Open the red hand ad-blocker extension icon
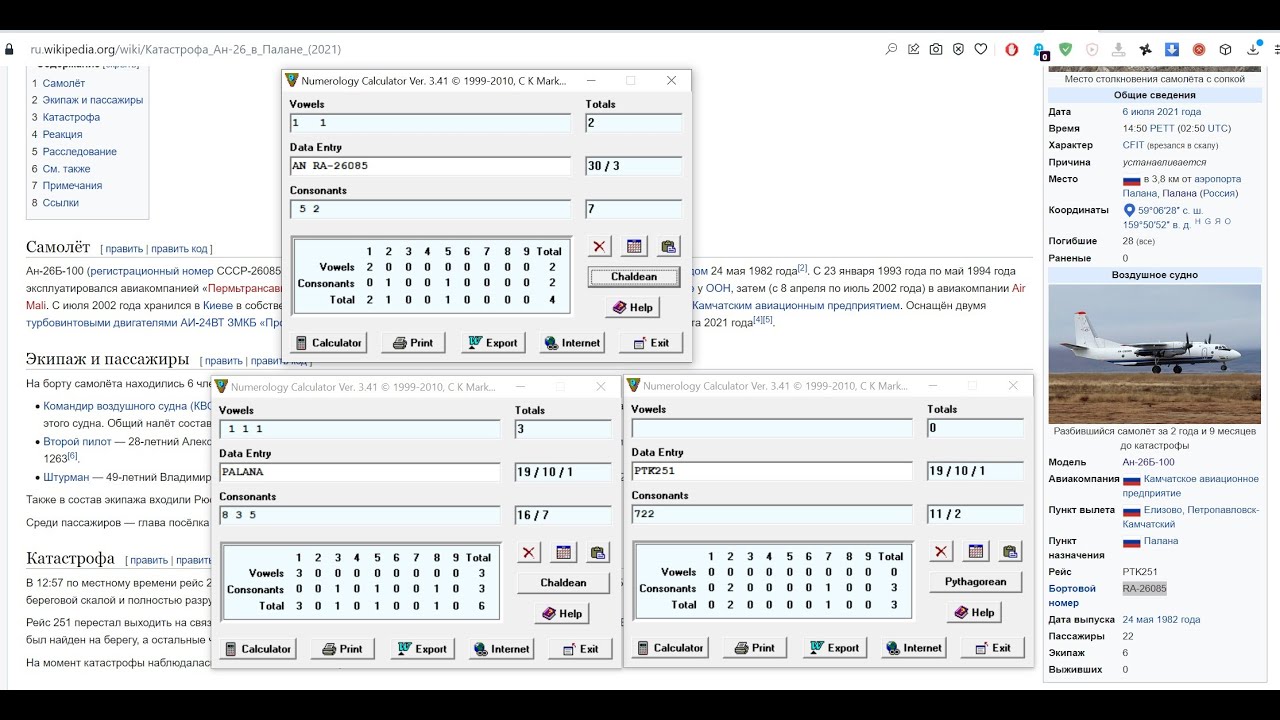 point(1012,49)
